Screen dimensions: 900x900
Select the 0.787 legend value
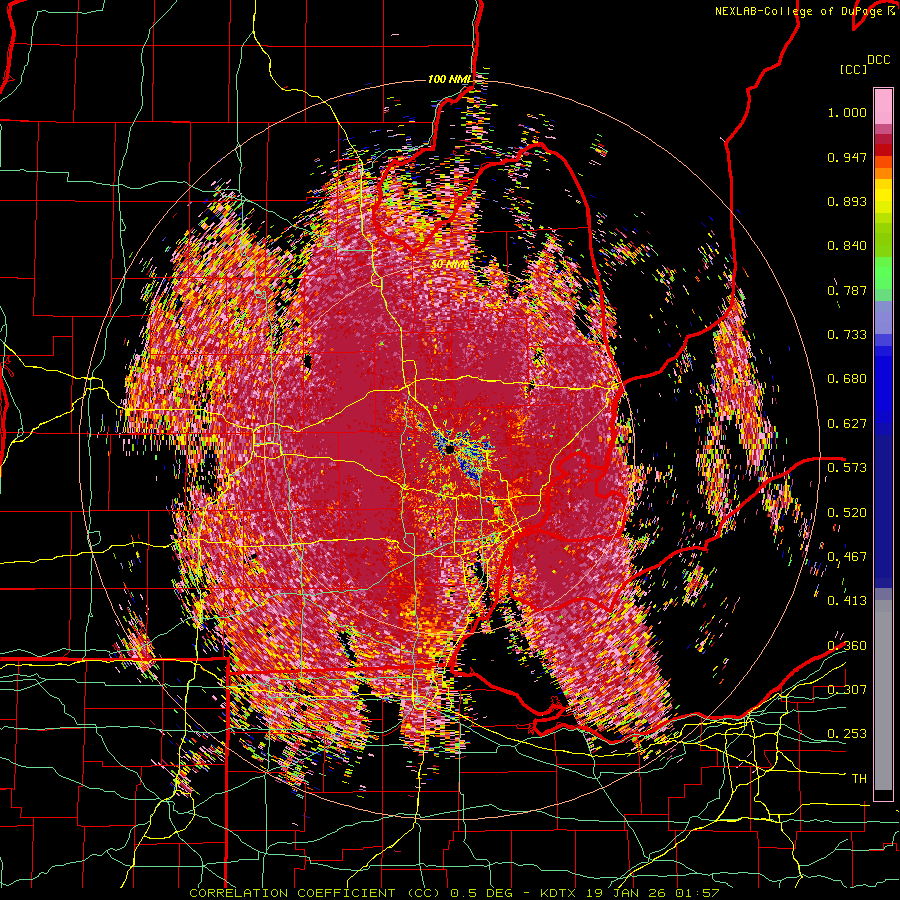pyautogui.click(x=847, y=290)
